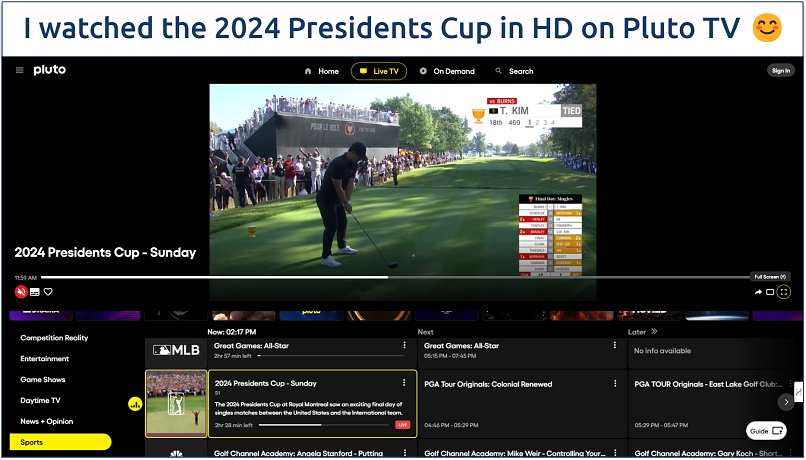Advance the guide with right arrow button
This screenshot has height=460, width=806.
pyautogui.click(x=786, y=402)
